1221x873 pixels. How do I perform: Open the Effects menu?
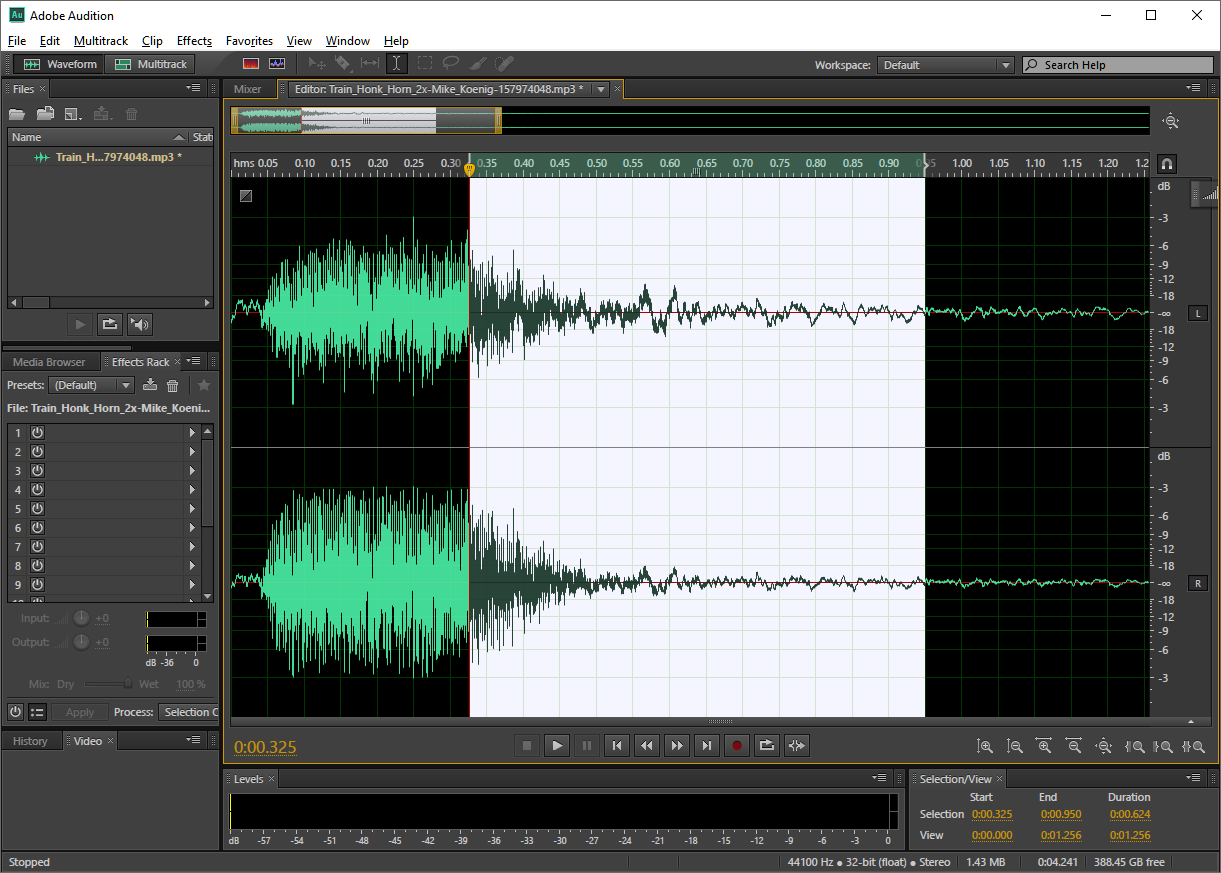(x=194, y=41)
